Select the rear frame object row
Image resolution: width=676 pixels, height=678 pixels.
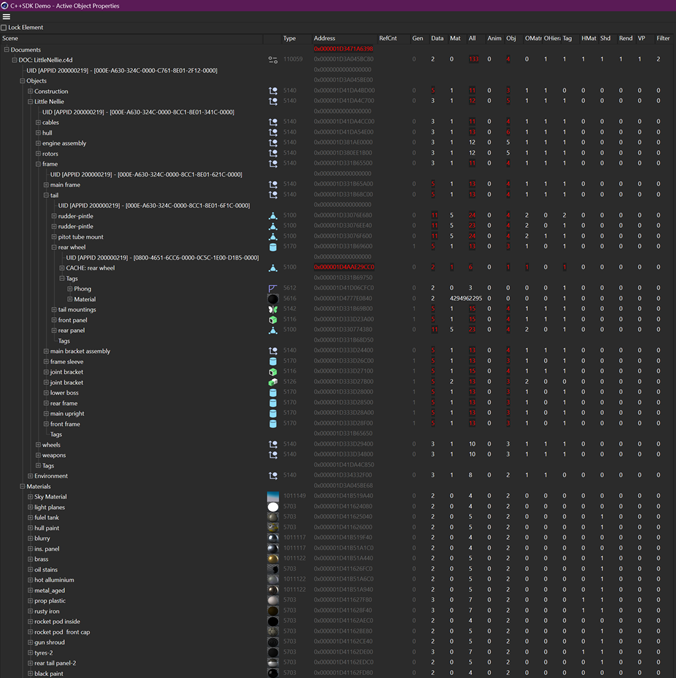click(x=337, y=403)
